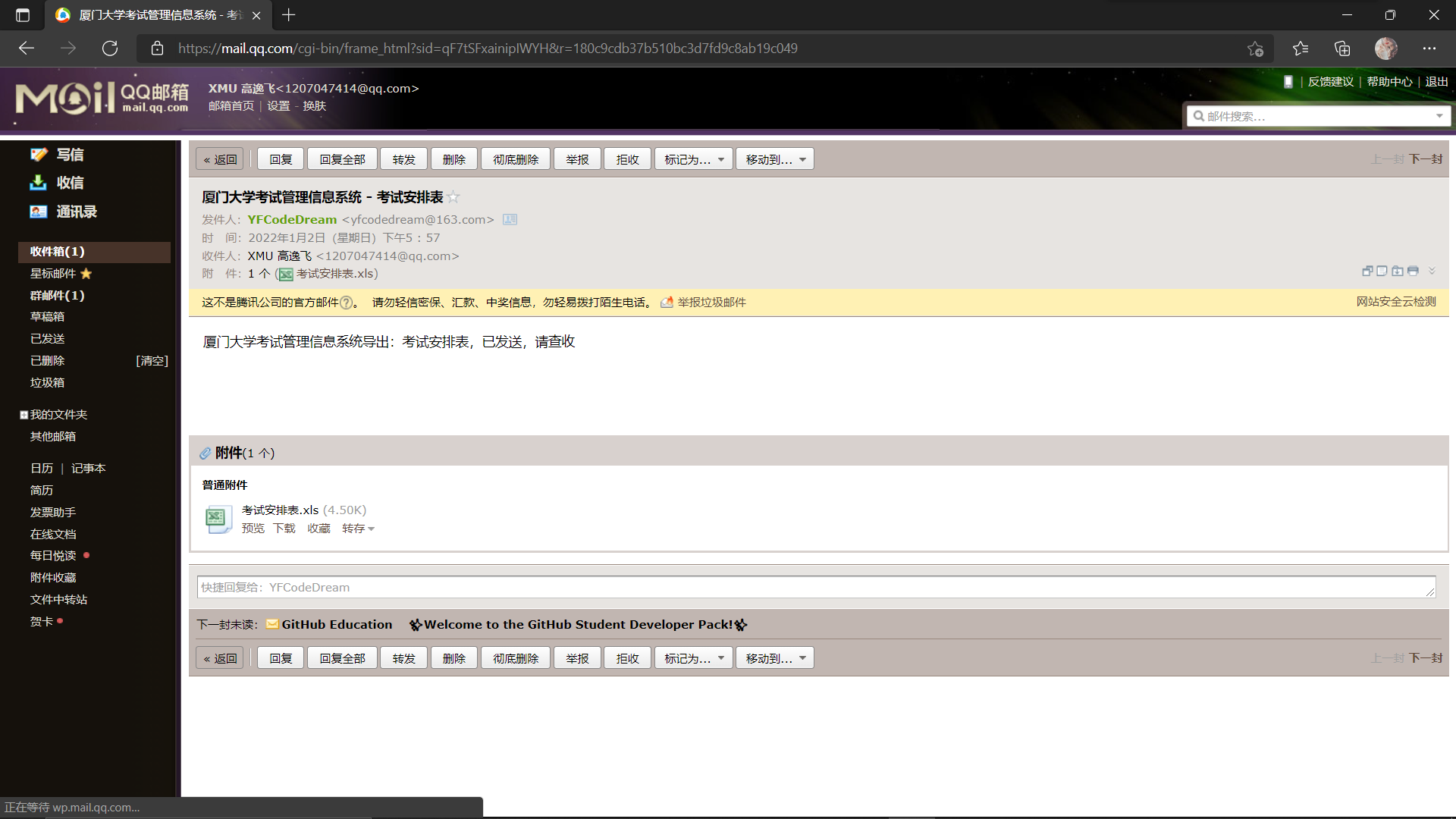Open the top 标记为... dropdown
The height and width of the screenshot is (819, 1456).
point(693,159)
